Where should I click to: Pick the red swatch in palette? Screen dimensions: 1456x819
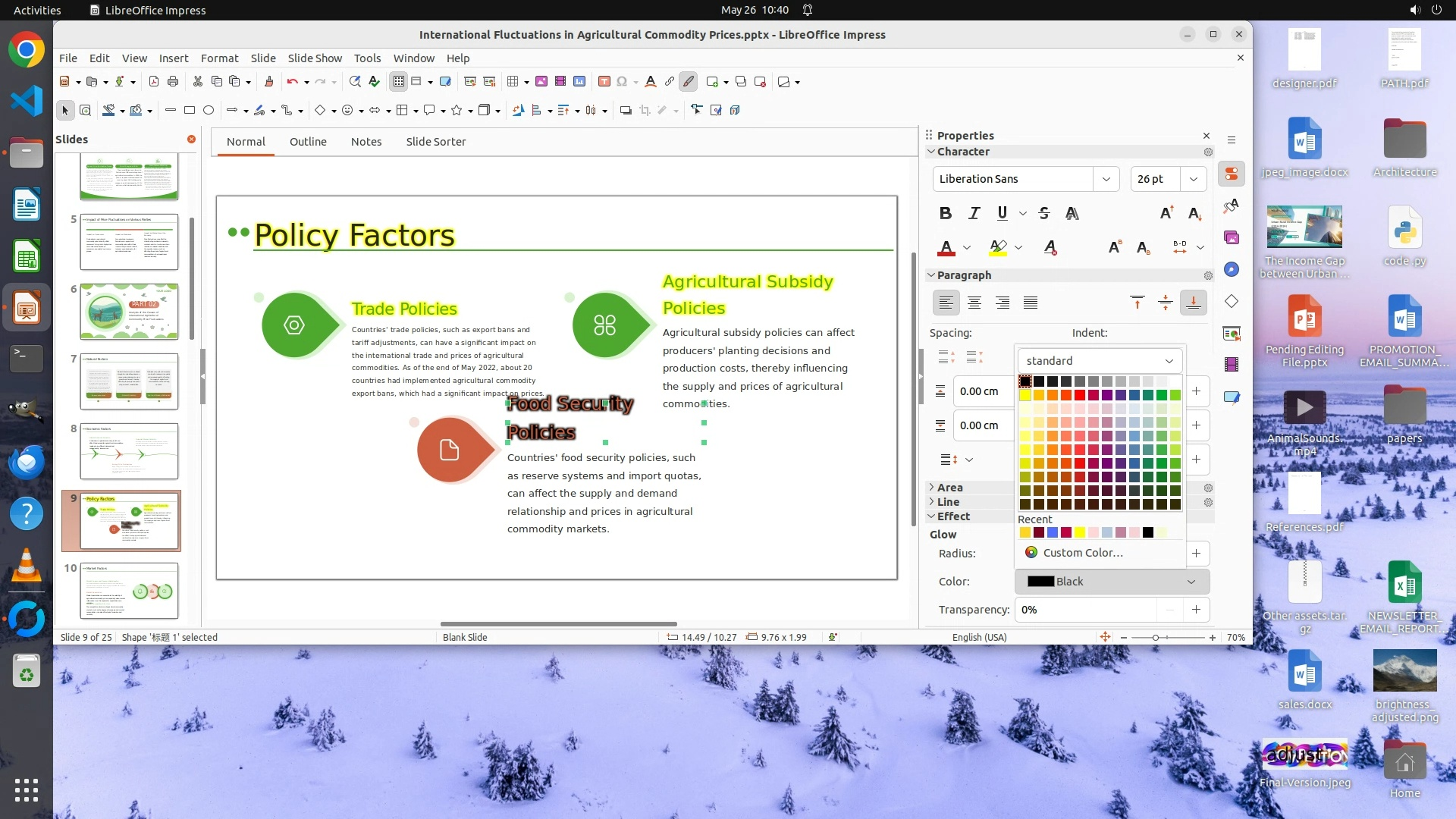click(x=1079, y=395)
